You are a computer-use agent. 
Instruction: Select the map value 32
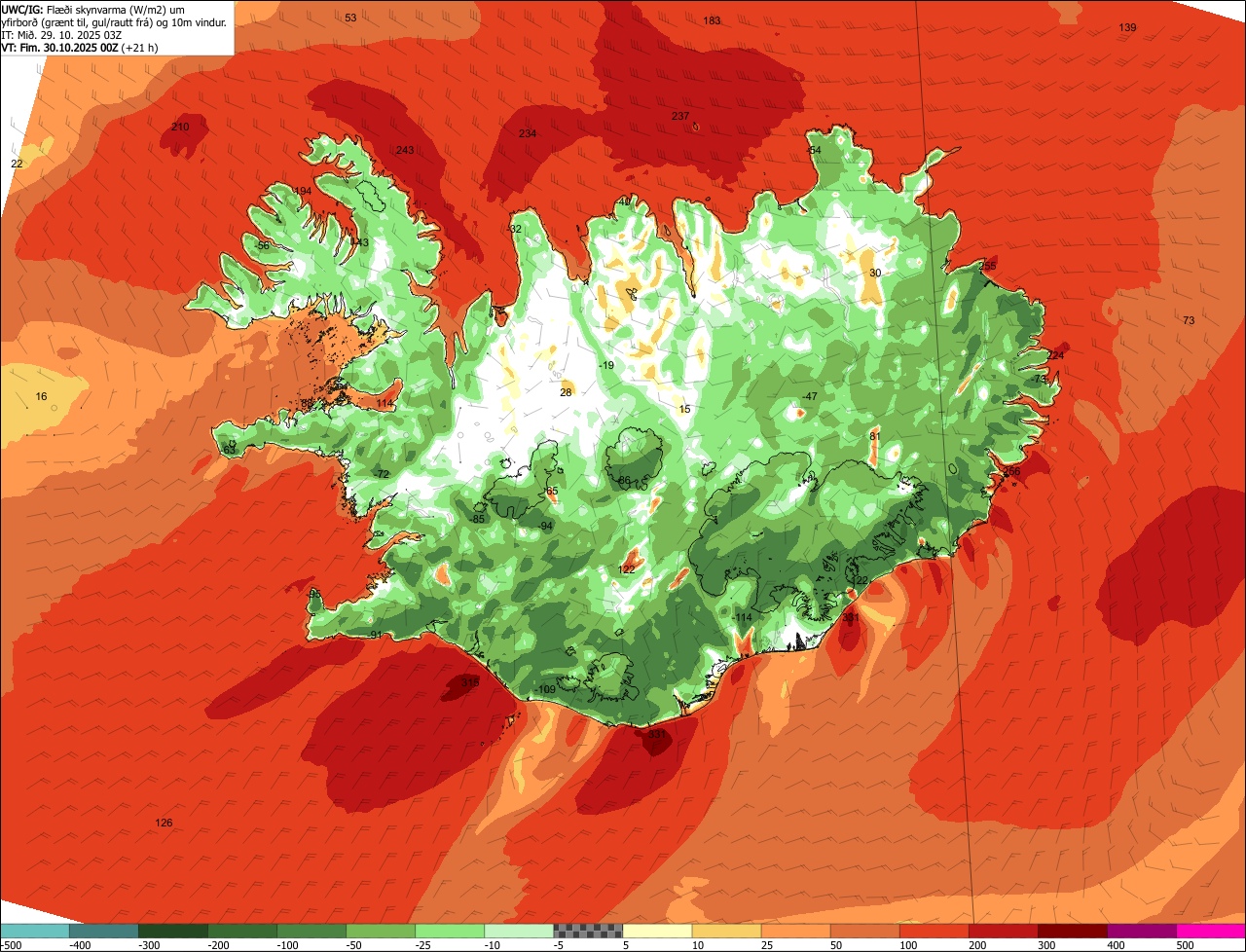516,229
